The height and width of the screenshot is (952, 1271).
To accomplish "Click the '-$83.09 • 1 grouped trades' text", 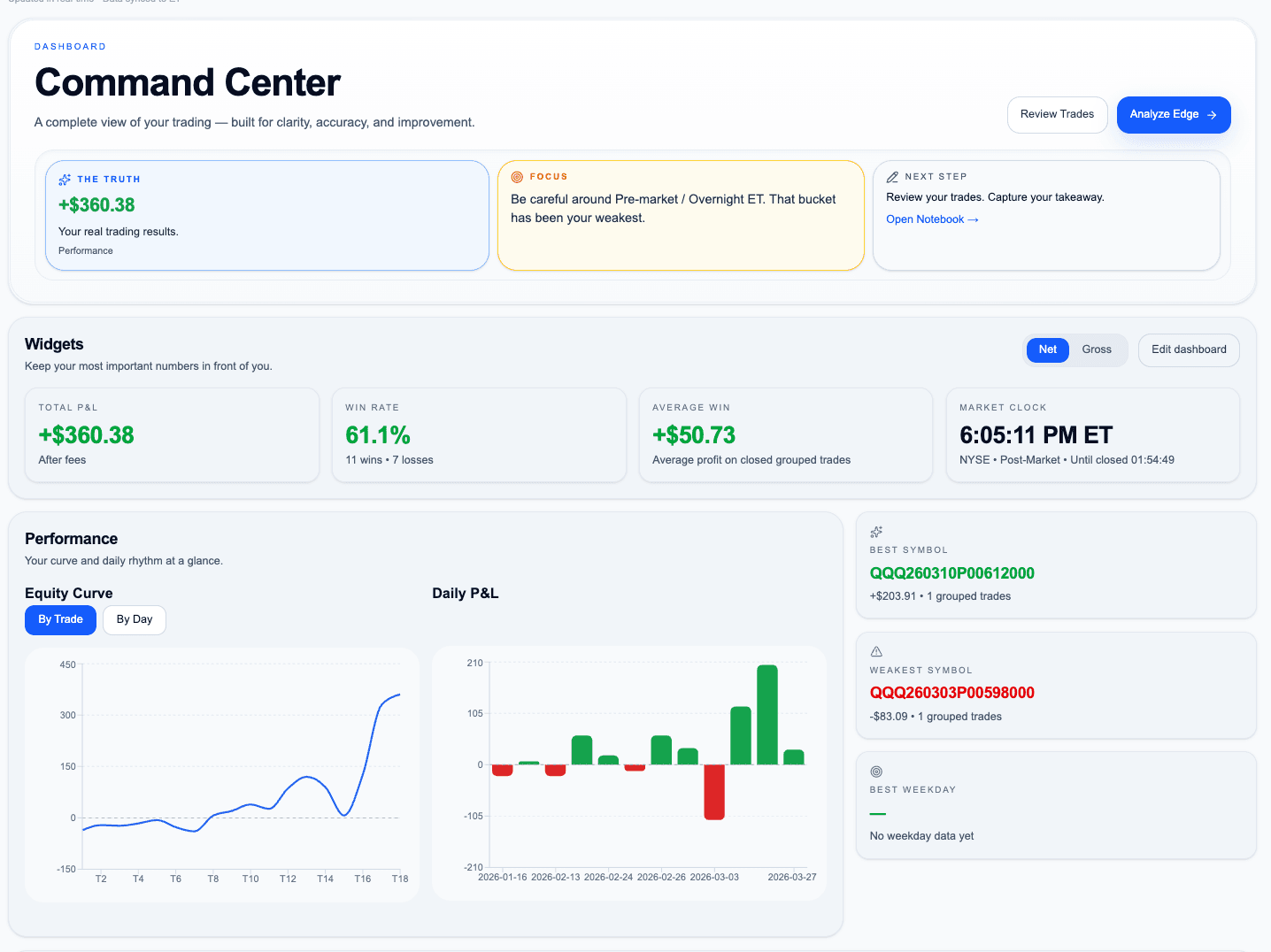I will [936, 717].
